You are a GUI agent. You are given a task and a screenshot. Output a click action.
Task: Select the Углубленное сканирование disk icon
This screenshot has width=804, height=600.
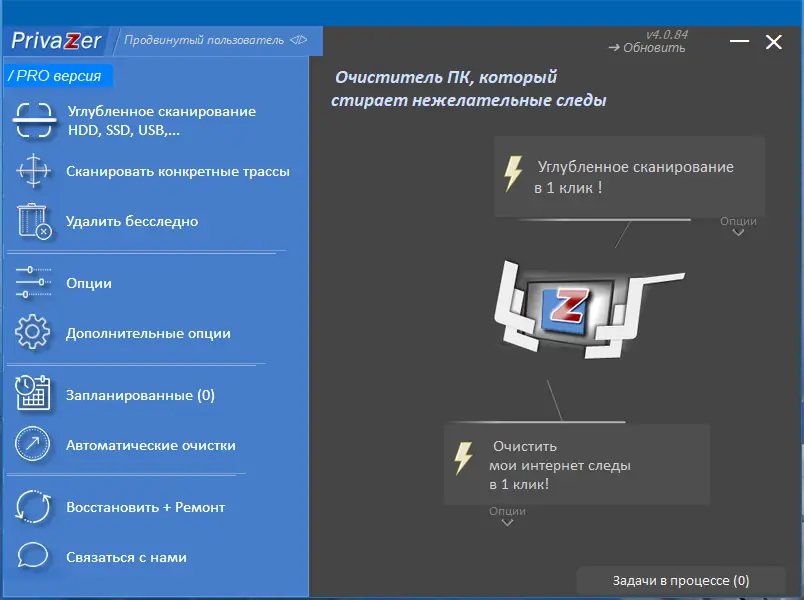32,120
